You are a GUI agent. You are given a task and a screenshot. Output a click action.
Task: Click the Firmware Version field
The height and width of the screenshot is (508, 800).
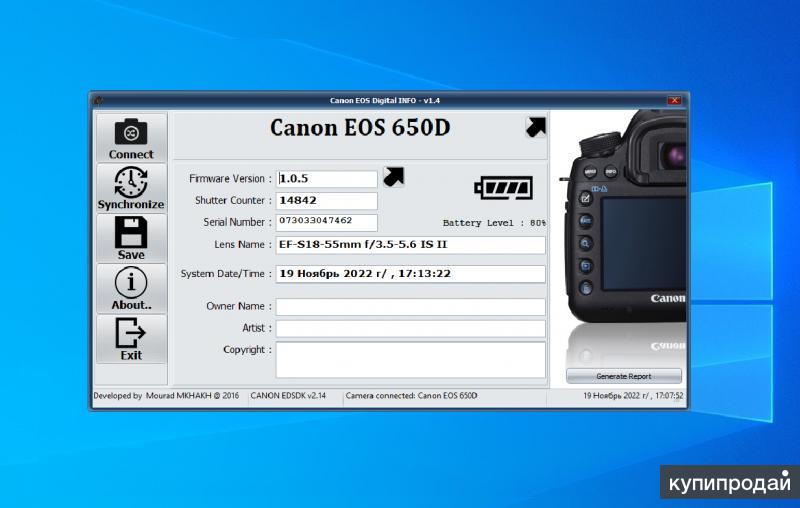click(327, 179)
